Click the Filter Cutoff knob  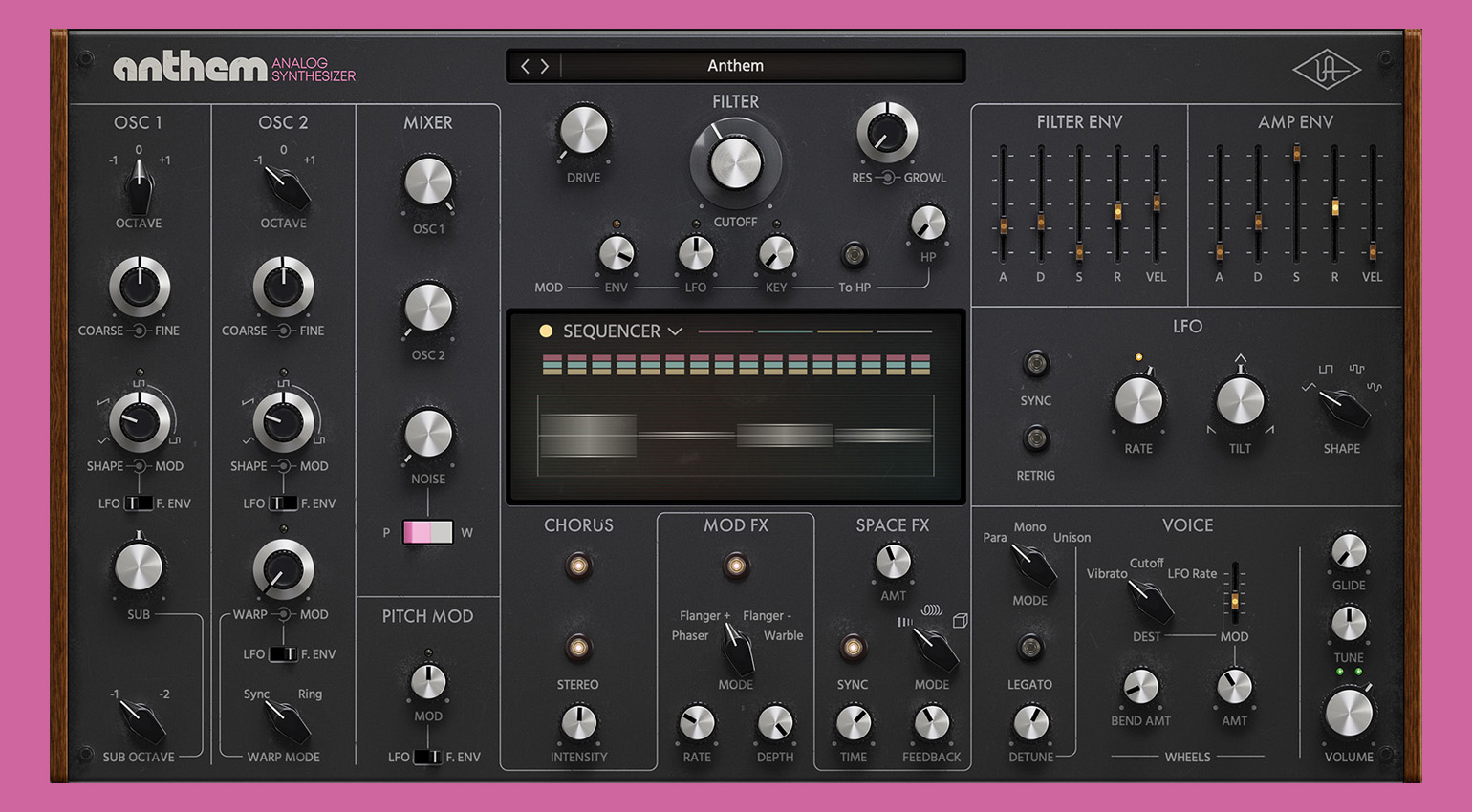[735, 163]
